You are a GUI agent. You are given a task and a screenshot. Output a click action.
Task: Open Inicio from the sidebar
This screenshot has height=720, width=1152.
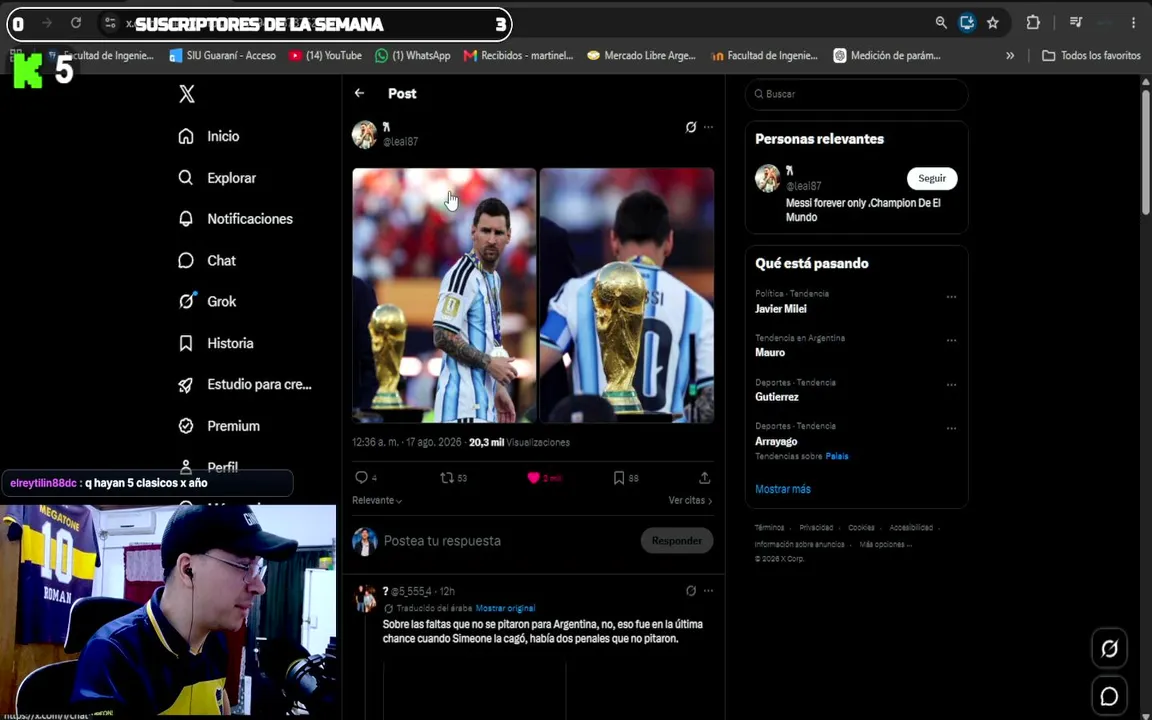pyautogui.click(x=209, y=136)
